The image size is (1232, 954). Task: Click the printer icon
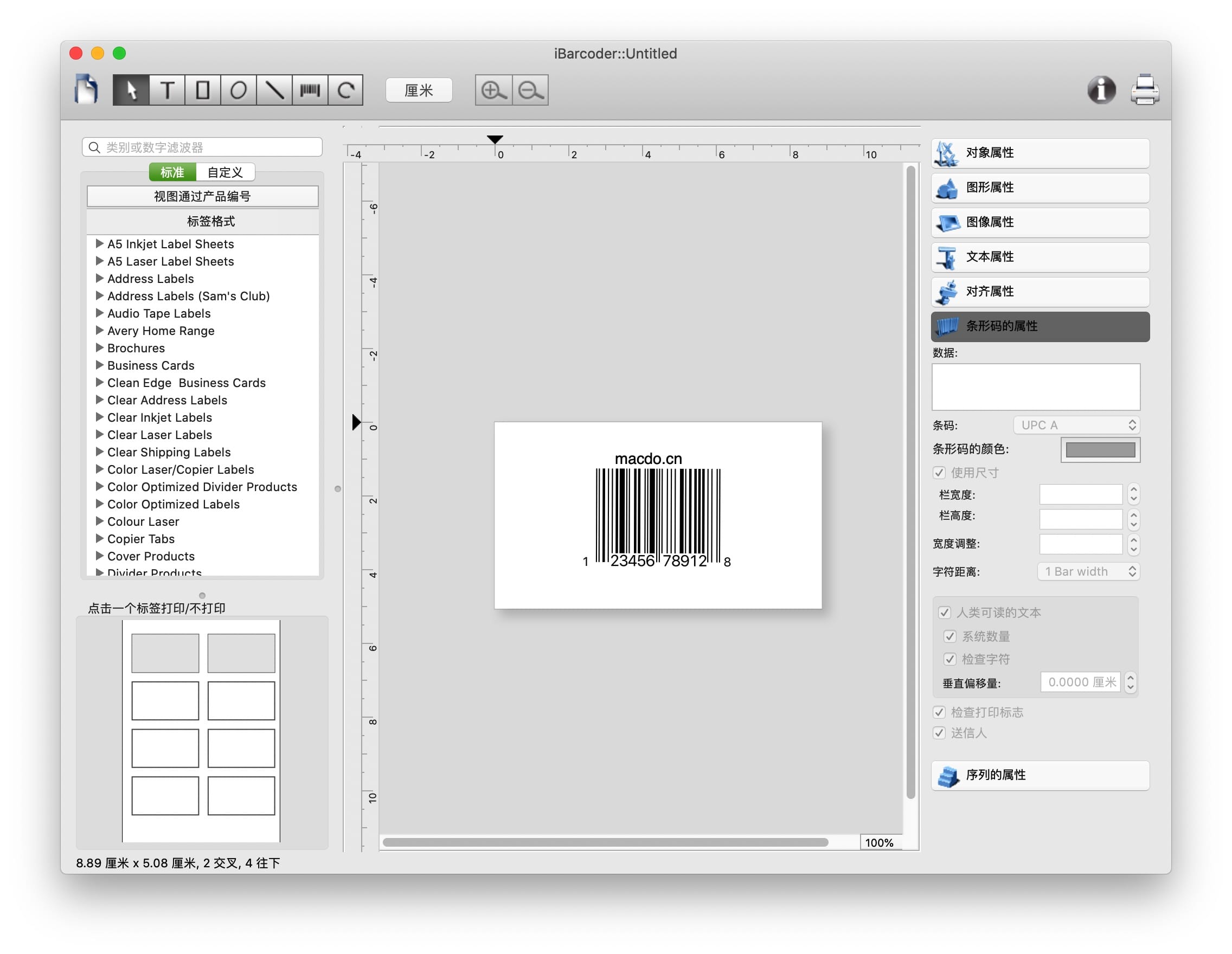click(x=1145, y=89)
